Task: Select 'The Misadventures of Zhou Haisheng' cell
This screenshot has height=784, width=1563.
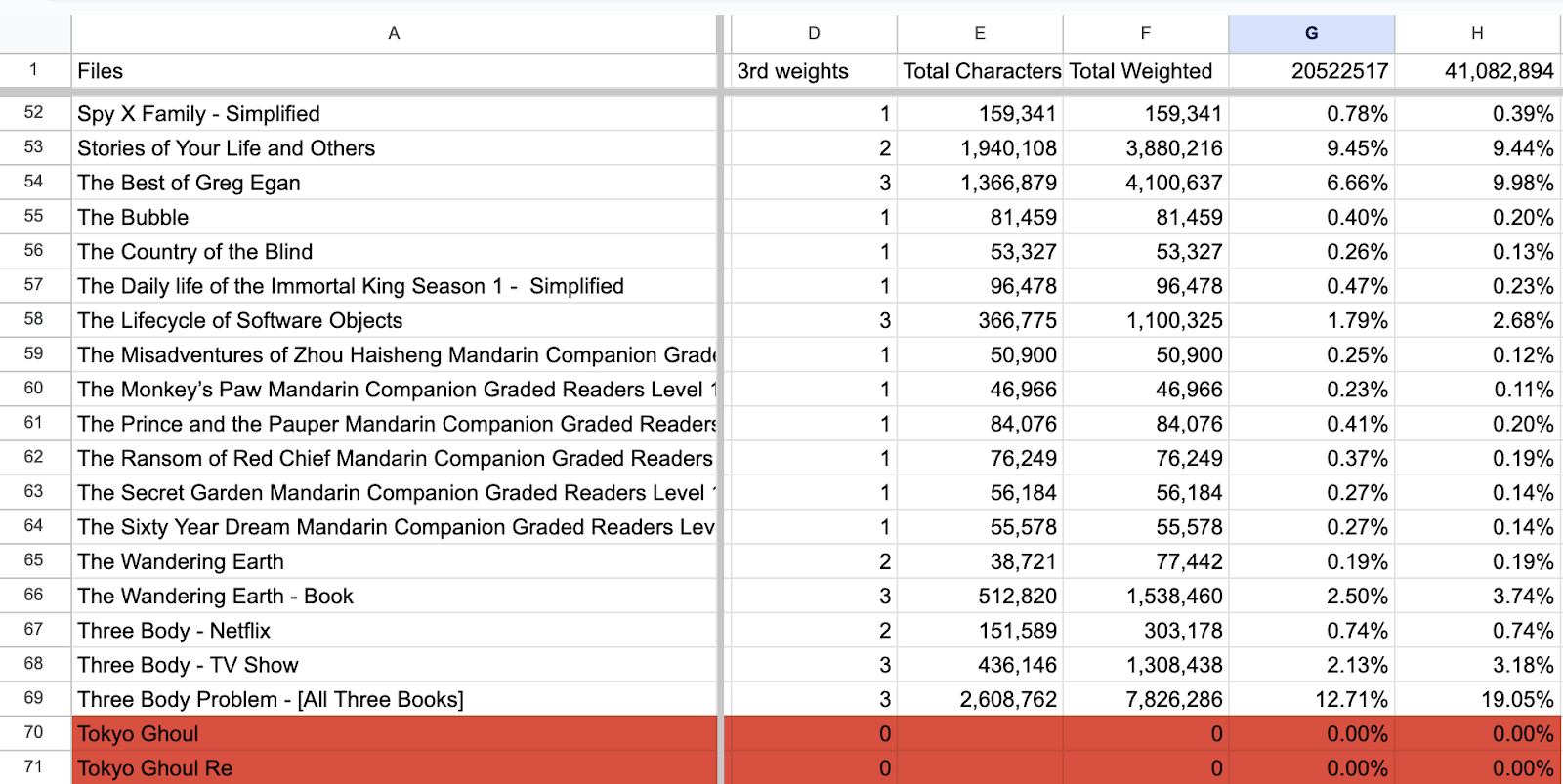Action: [394, 354]
